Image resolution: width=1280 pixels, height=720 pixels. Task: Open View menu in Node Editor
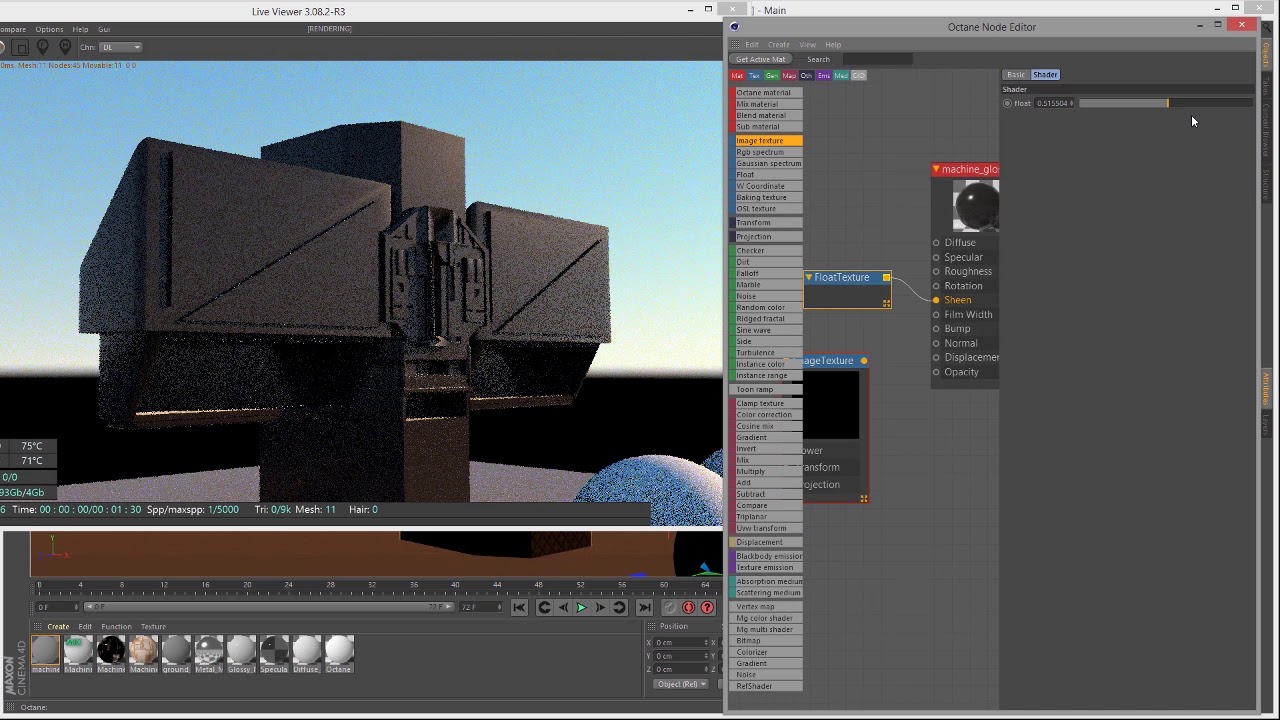(807, 45)
